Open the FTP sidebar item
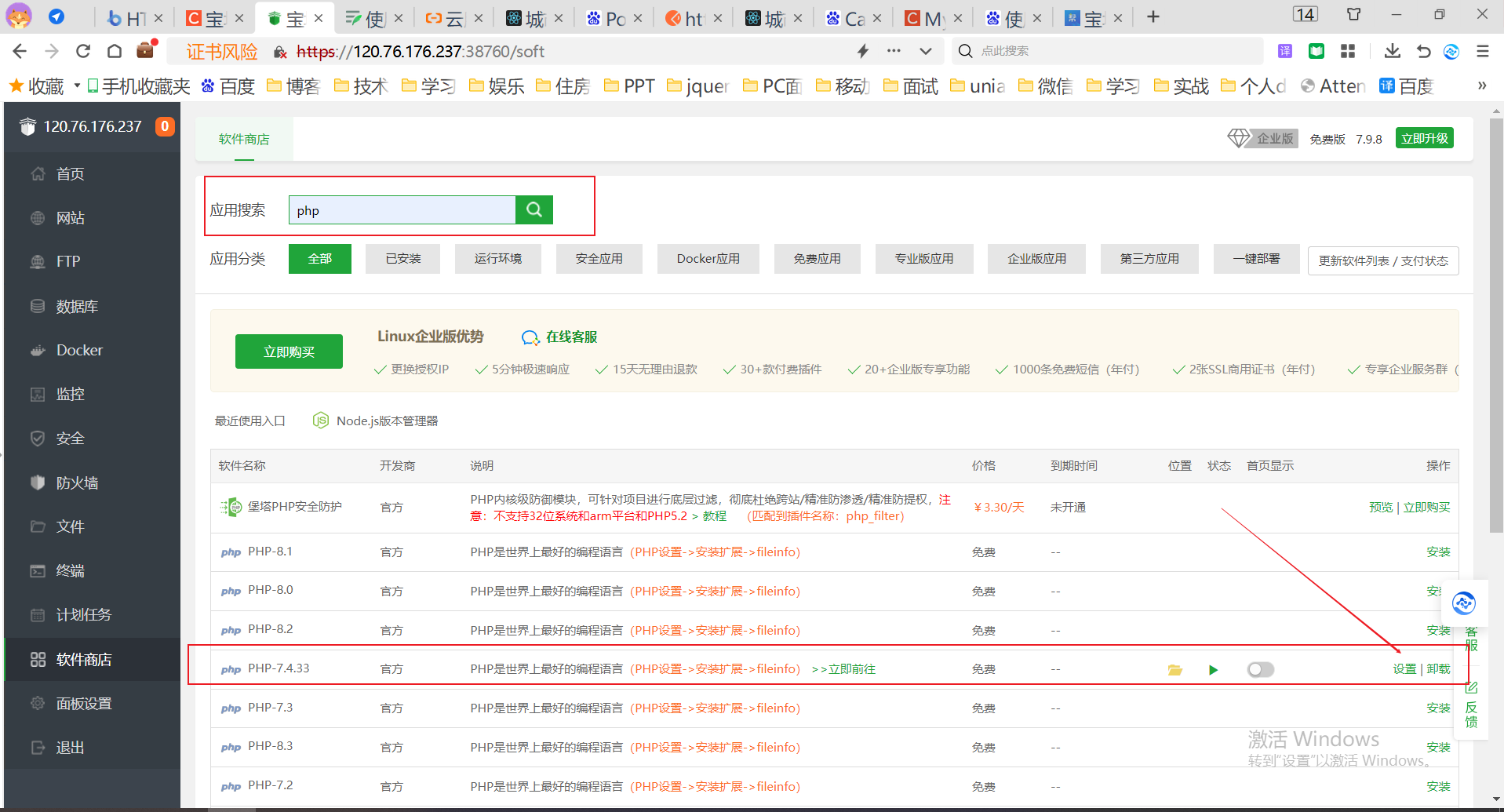The image size is (1504, 812). tap(93, 261)
